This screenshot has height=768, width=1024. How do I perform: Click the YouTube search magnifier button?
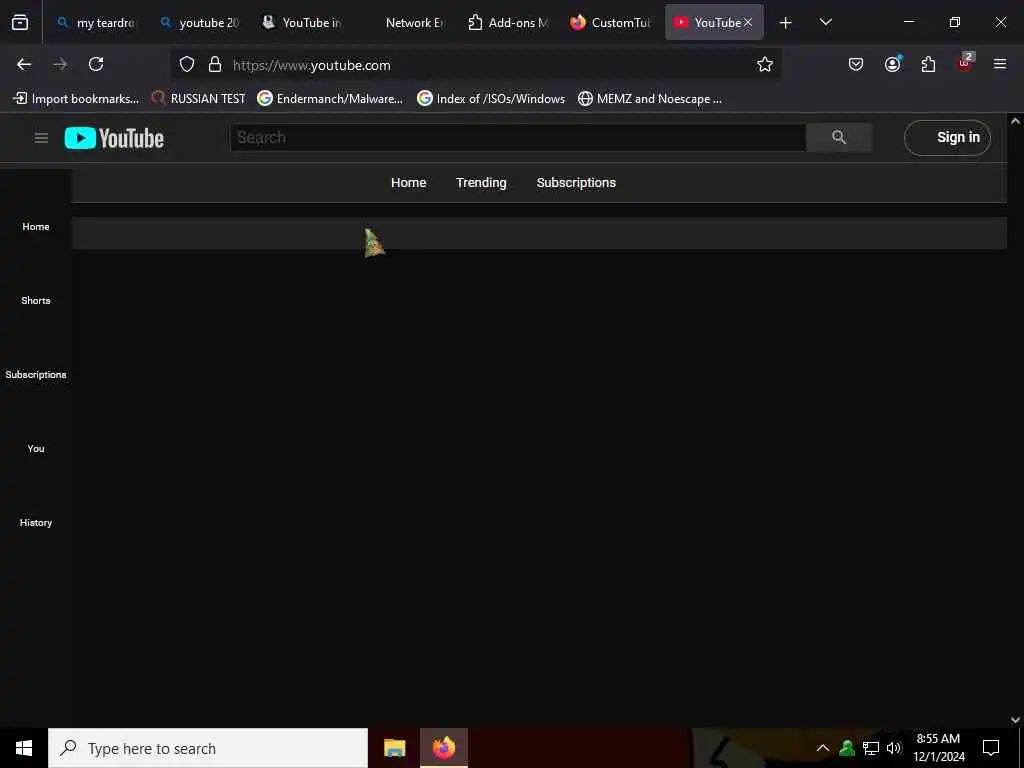[x=839, y=137]
